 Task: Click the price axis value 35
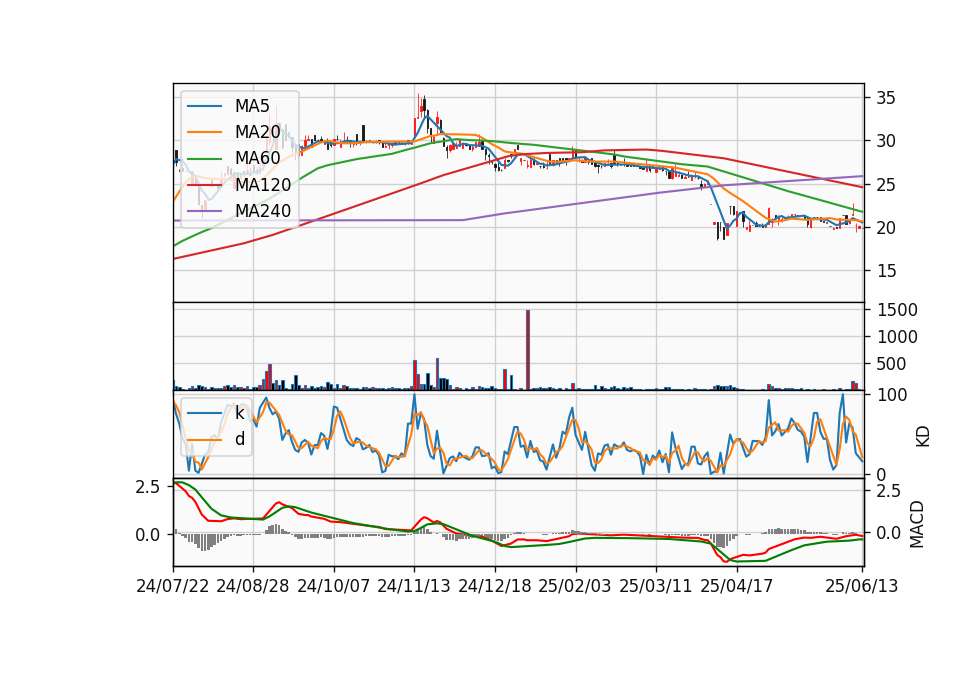[886, 98]
